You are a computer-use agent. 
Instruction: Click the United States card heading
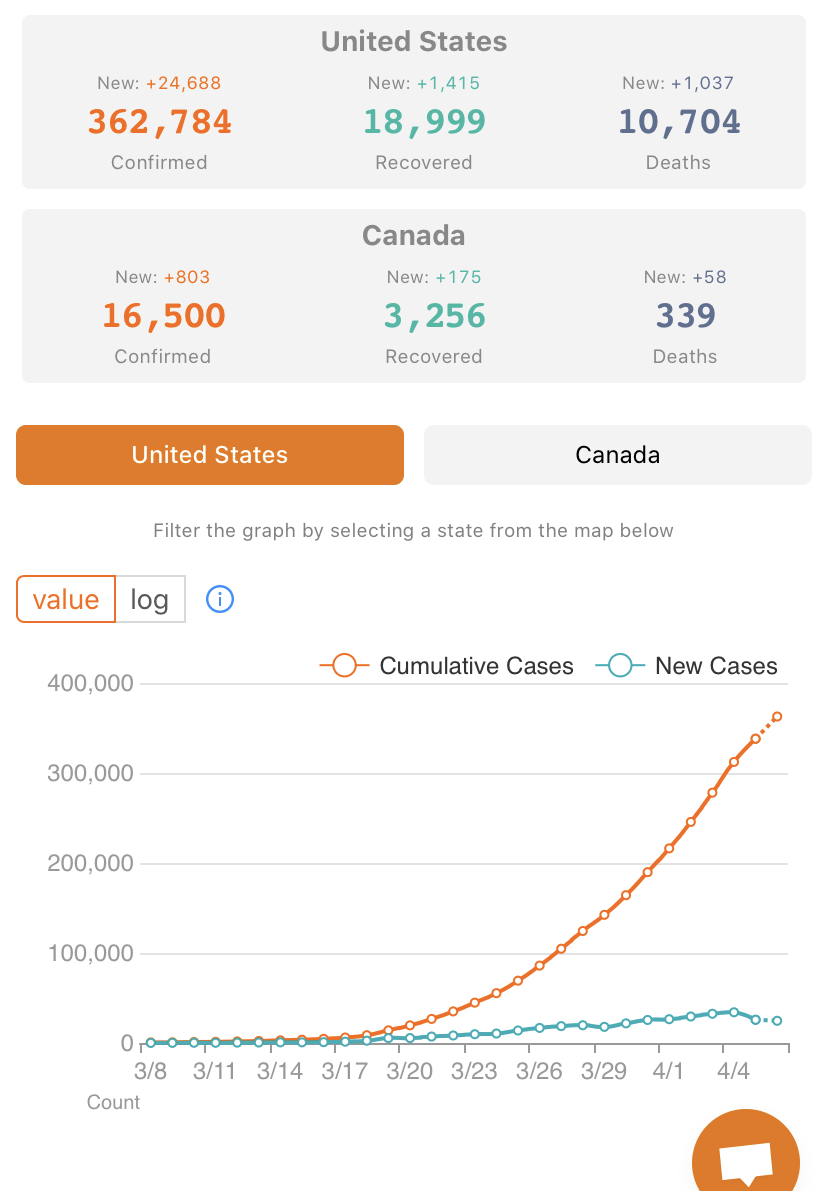(x=414, y=42)
